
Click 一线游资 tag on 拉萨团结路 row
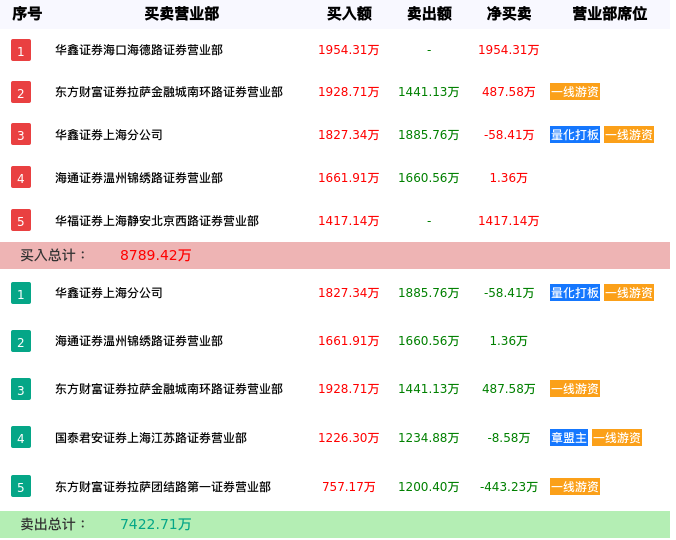click(575, 487)
